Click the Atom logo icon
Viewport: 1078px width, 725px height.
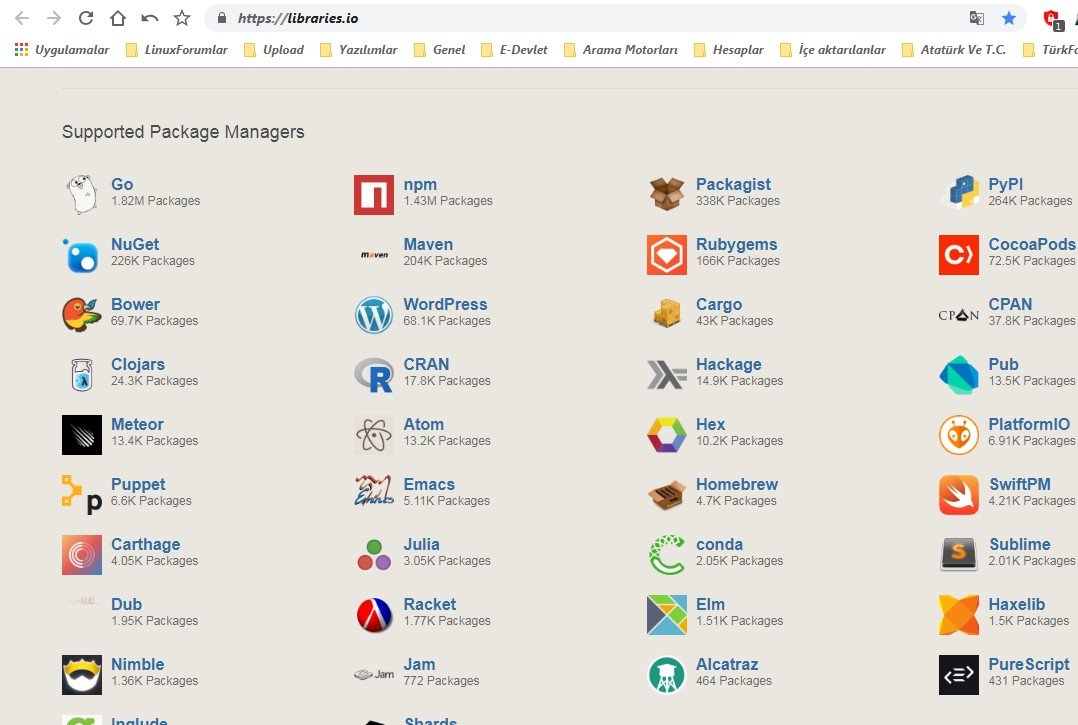(374, 435)
